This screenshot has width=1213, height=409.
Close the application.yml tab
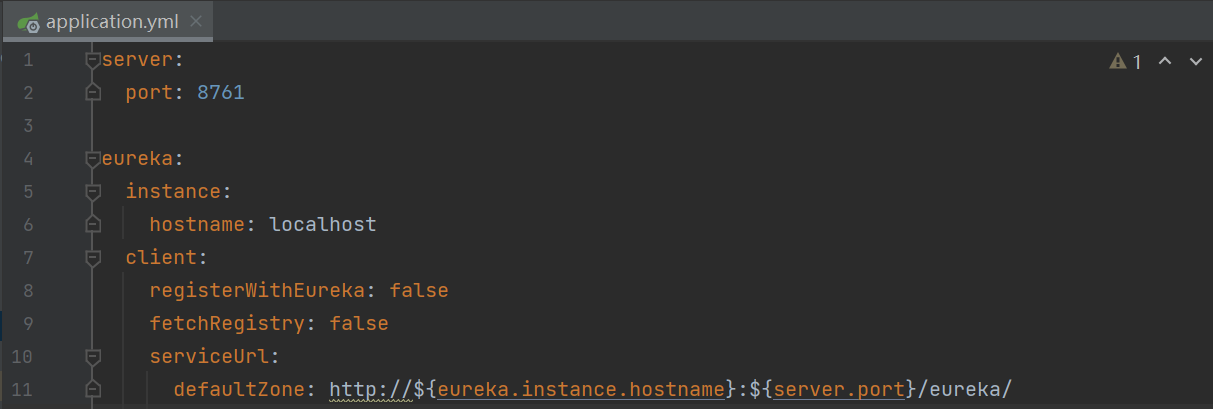(x=194, y=21)
